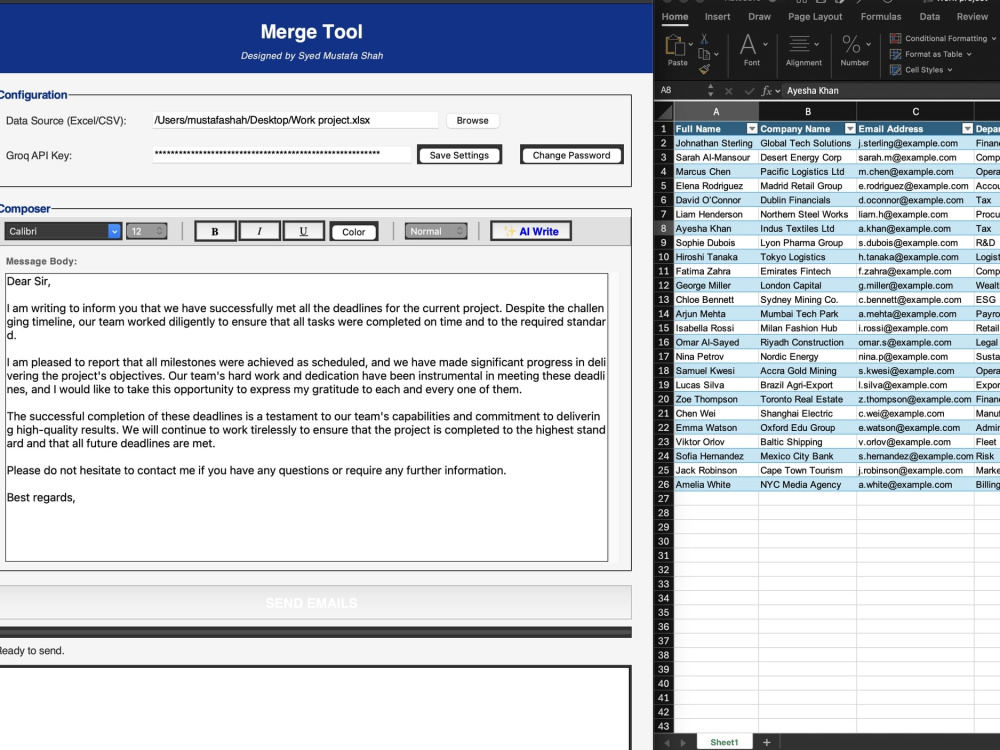The height and width of the screenshot is (750, 1000).
Task: Click the name box stepper arrows
Action: 710,91
